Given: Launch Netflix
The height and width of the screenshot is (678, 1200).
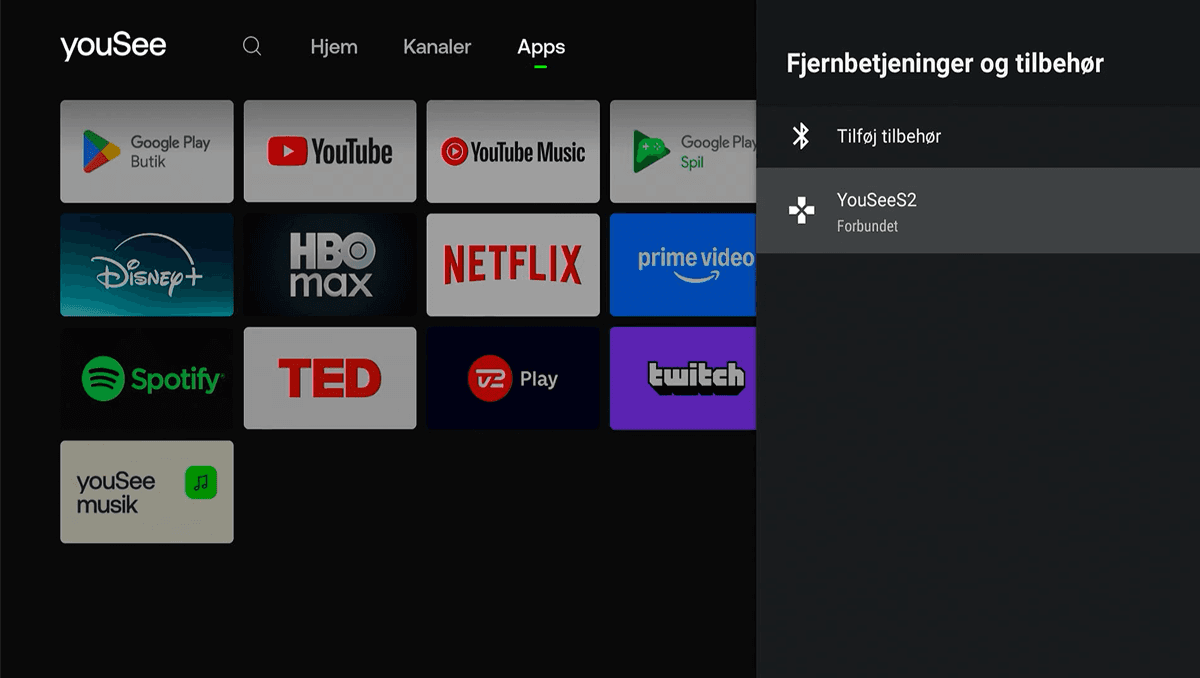Looking at the screenshot, I should coord(513,264).
